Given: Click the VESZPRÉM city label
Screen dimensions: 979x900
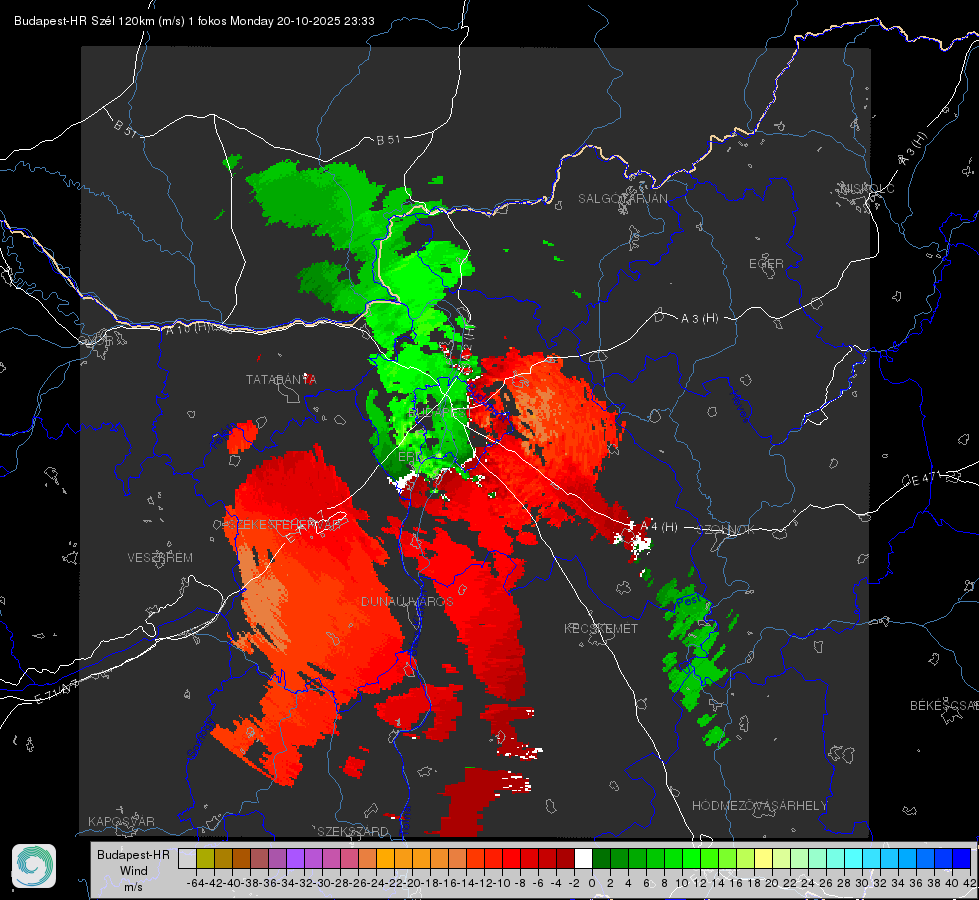Looking at the screenshot, I should point(160,557).
